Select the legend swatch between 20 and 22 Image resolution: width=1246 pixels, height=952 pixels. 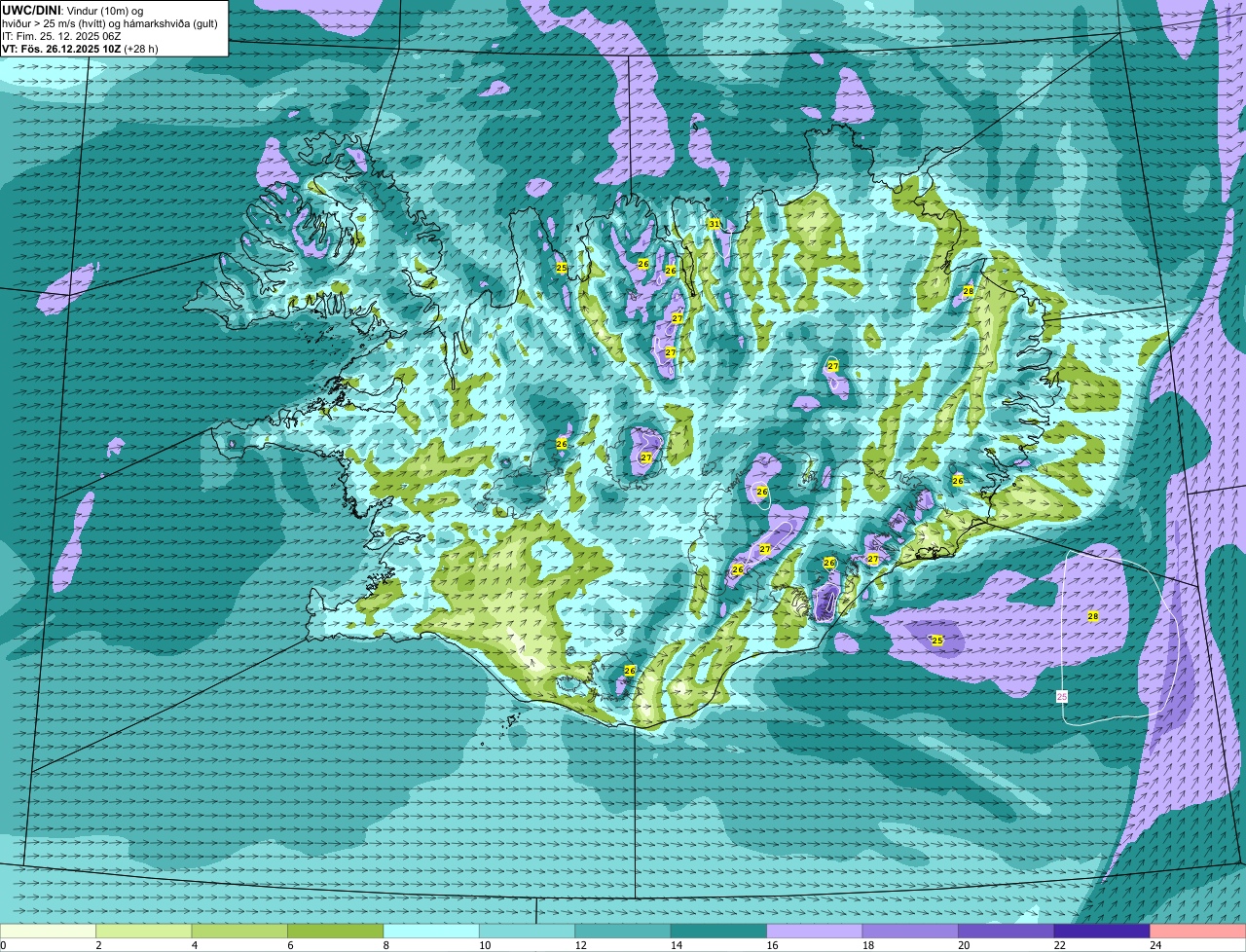point(1008,931)
